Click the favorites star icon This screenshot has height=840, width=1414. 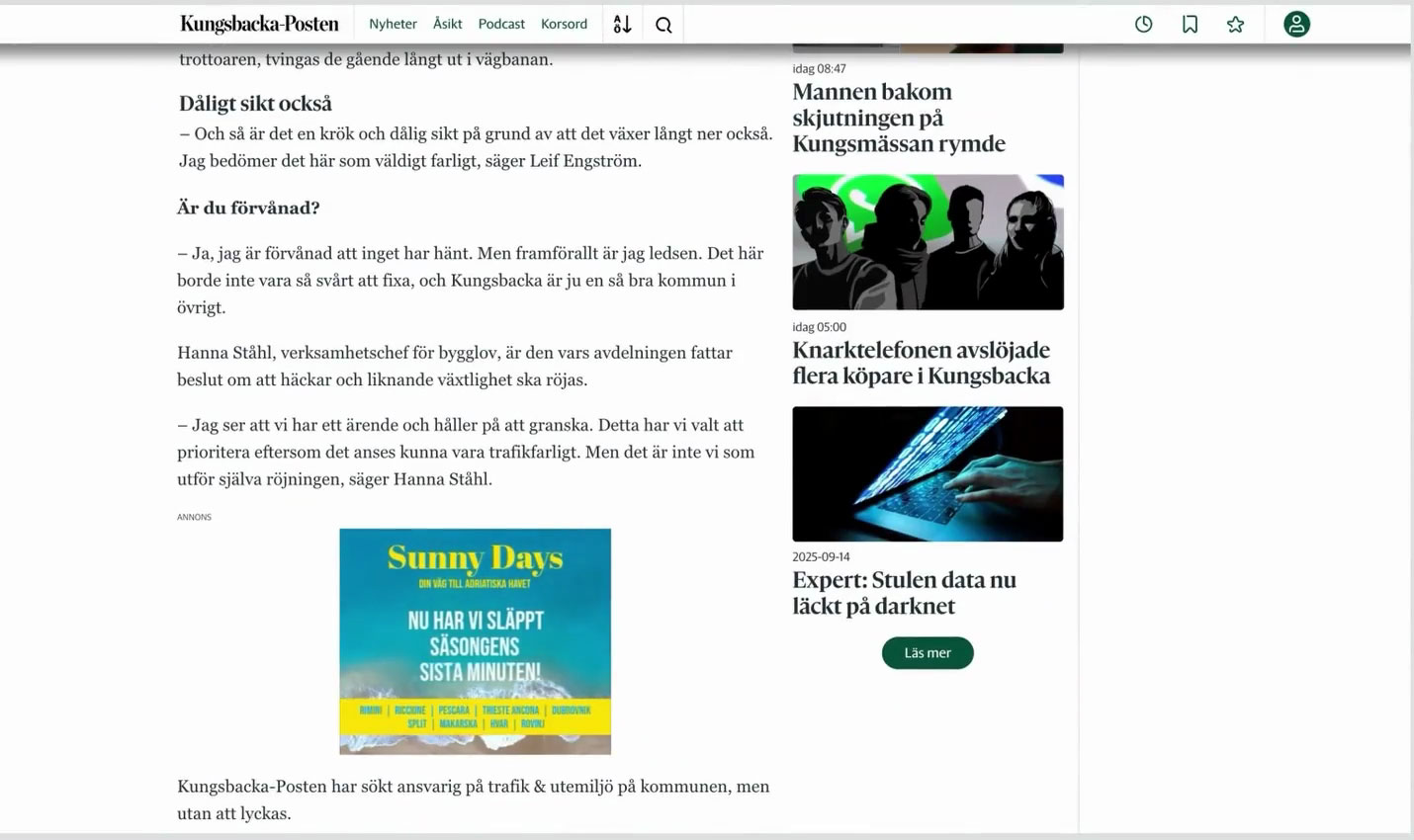click(x=1235, y=25)
